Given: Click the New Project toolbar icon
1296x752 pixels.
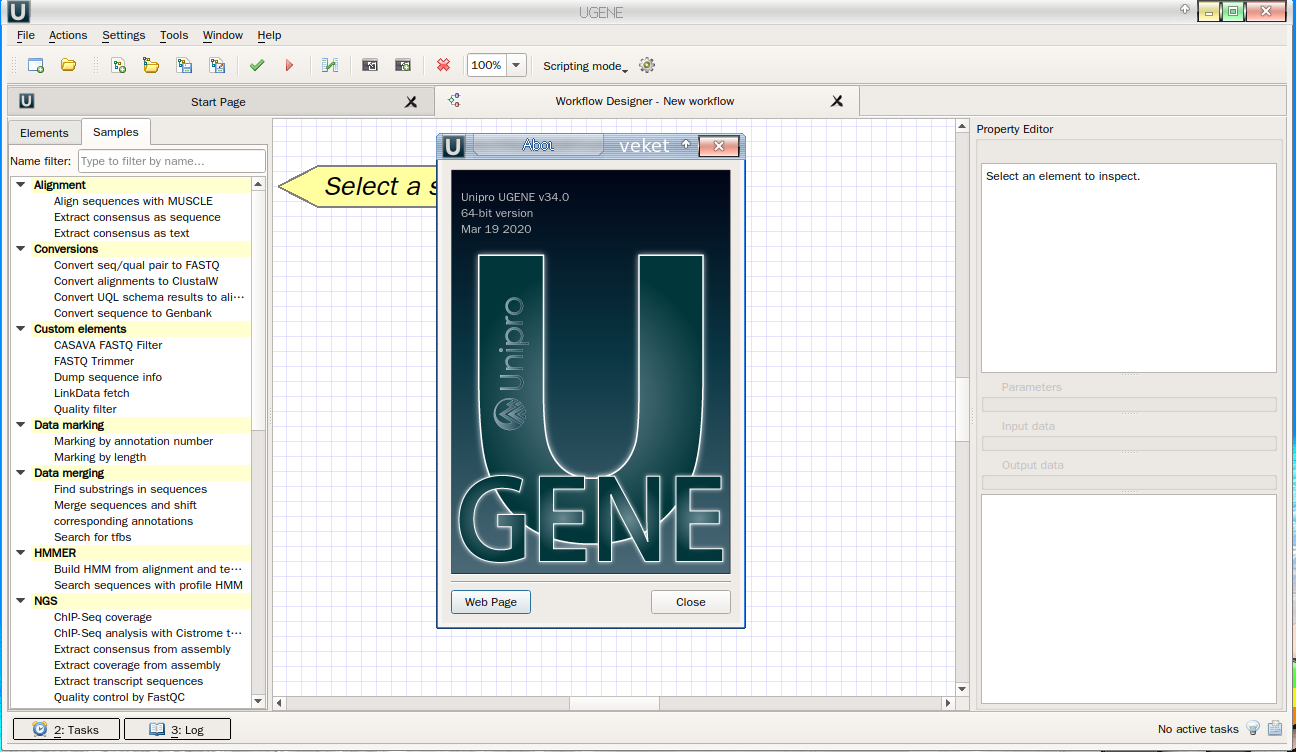Looking at the screenshot, I should click(36, 65).
